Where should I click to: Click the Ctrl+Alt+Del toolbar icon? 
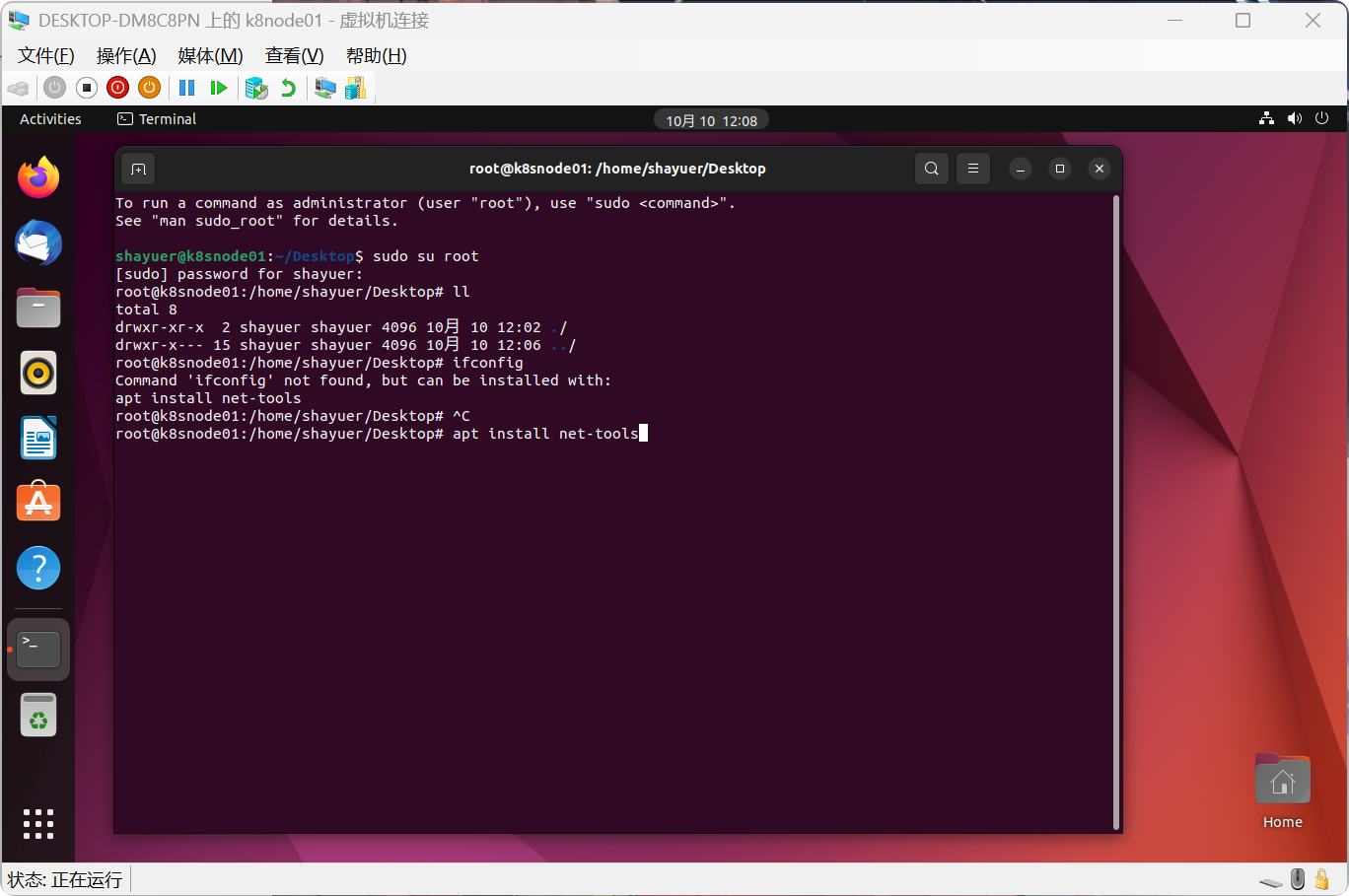click(x=18, y=88)
